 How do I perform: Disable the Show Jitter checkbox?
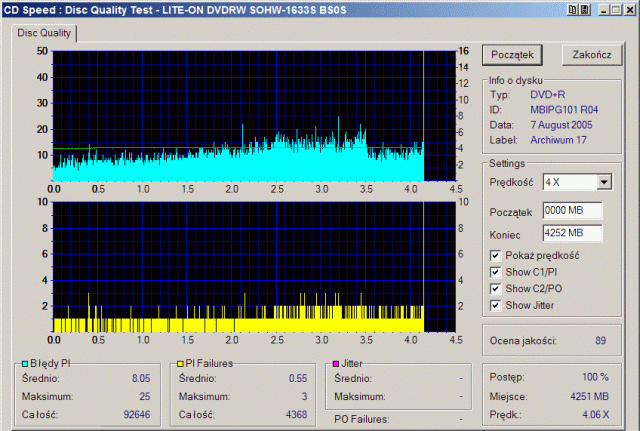495,305
